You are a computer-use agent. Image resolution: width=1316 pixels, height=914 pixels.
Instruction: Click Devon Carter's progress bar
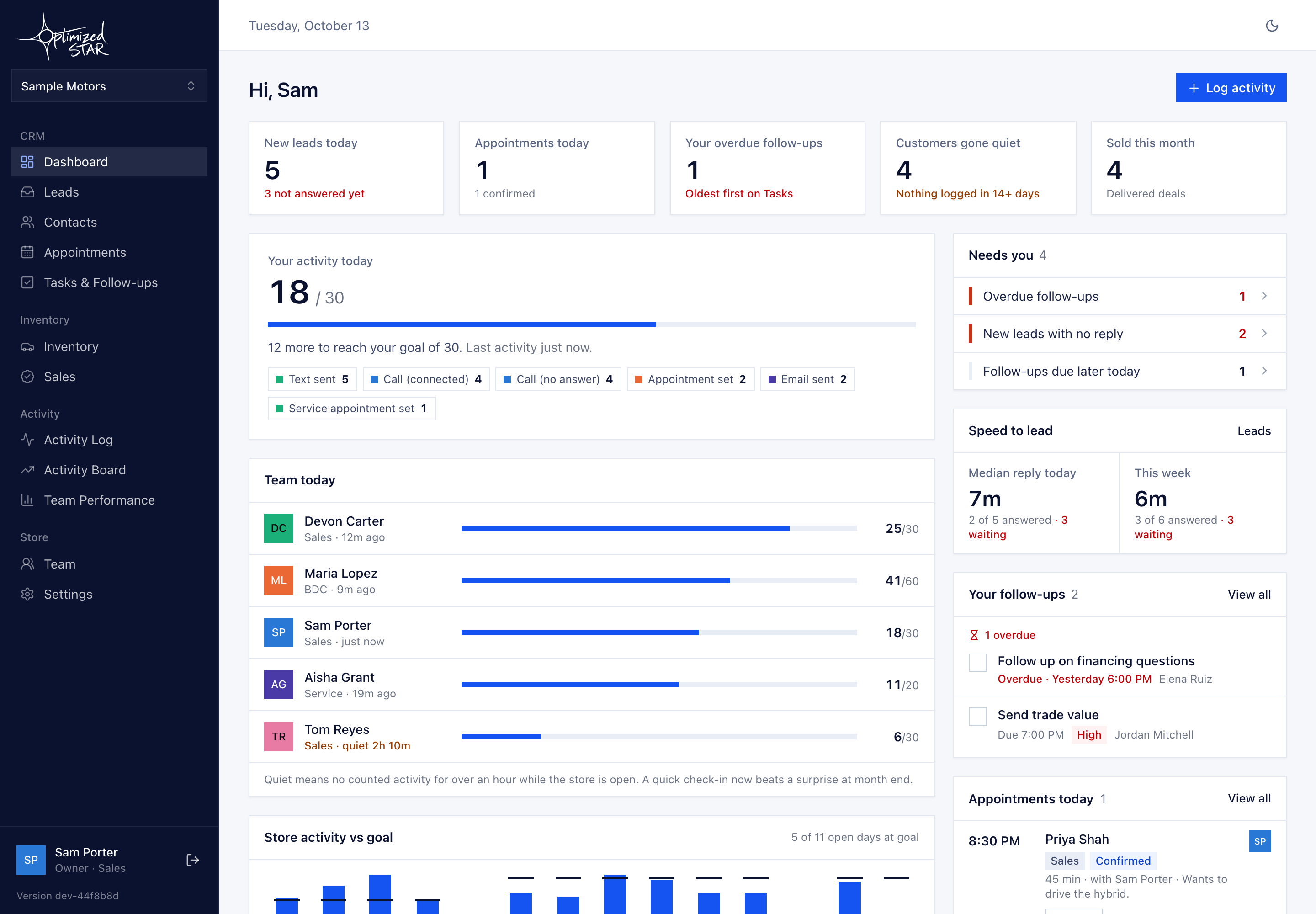(x=659, y=529)
